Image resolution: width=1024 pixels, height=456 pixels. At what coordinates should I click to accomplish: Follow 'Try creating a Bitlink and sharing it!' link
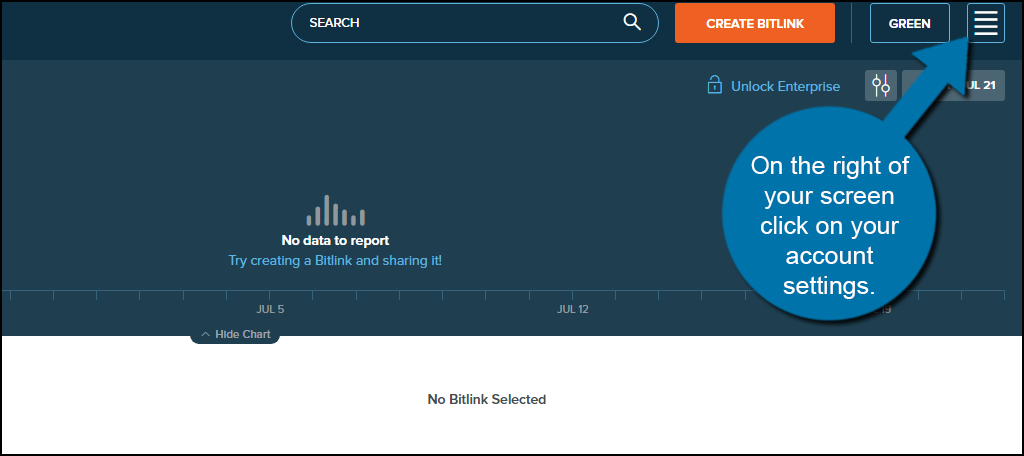pos(335,260)
